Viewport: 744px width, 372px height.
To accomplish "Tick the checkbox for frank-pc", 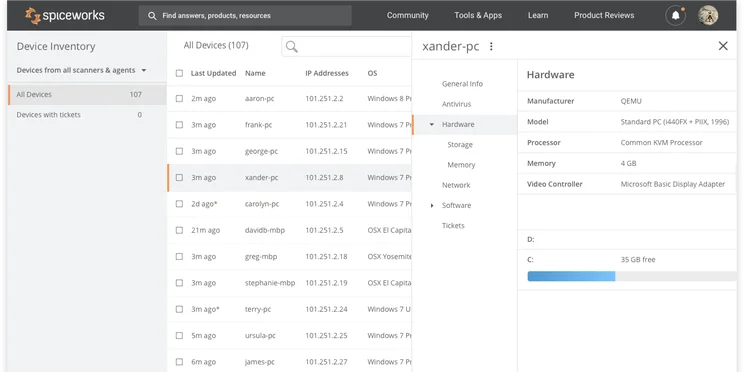I will 179,125.
